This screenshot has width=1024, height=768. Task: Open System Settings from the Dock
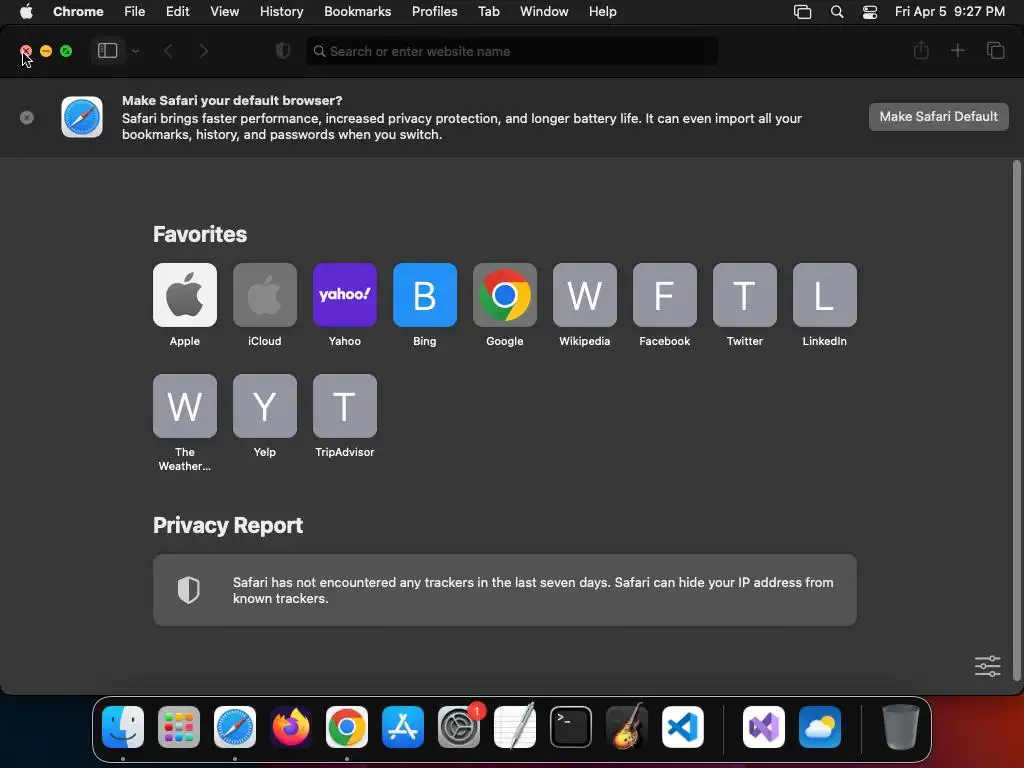[x=459, y=727]
